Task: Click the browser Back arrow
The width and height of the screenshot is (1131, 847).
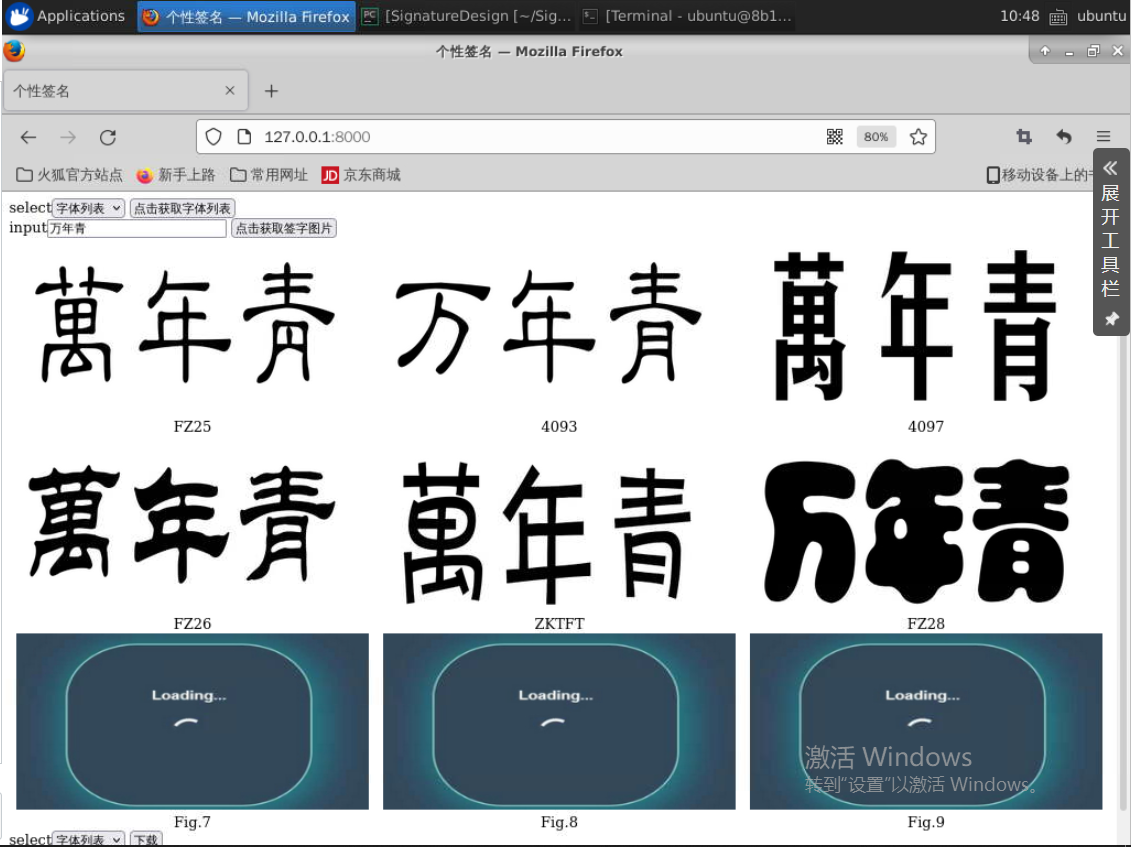Action: pos(28,137)
